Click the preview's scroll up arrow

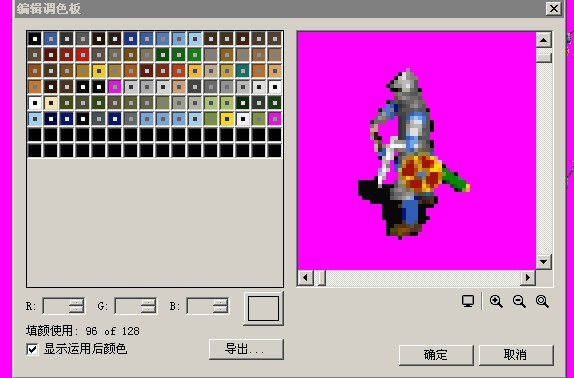point(544,40)
